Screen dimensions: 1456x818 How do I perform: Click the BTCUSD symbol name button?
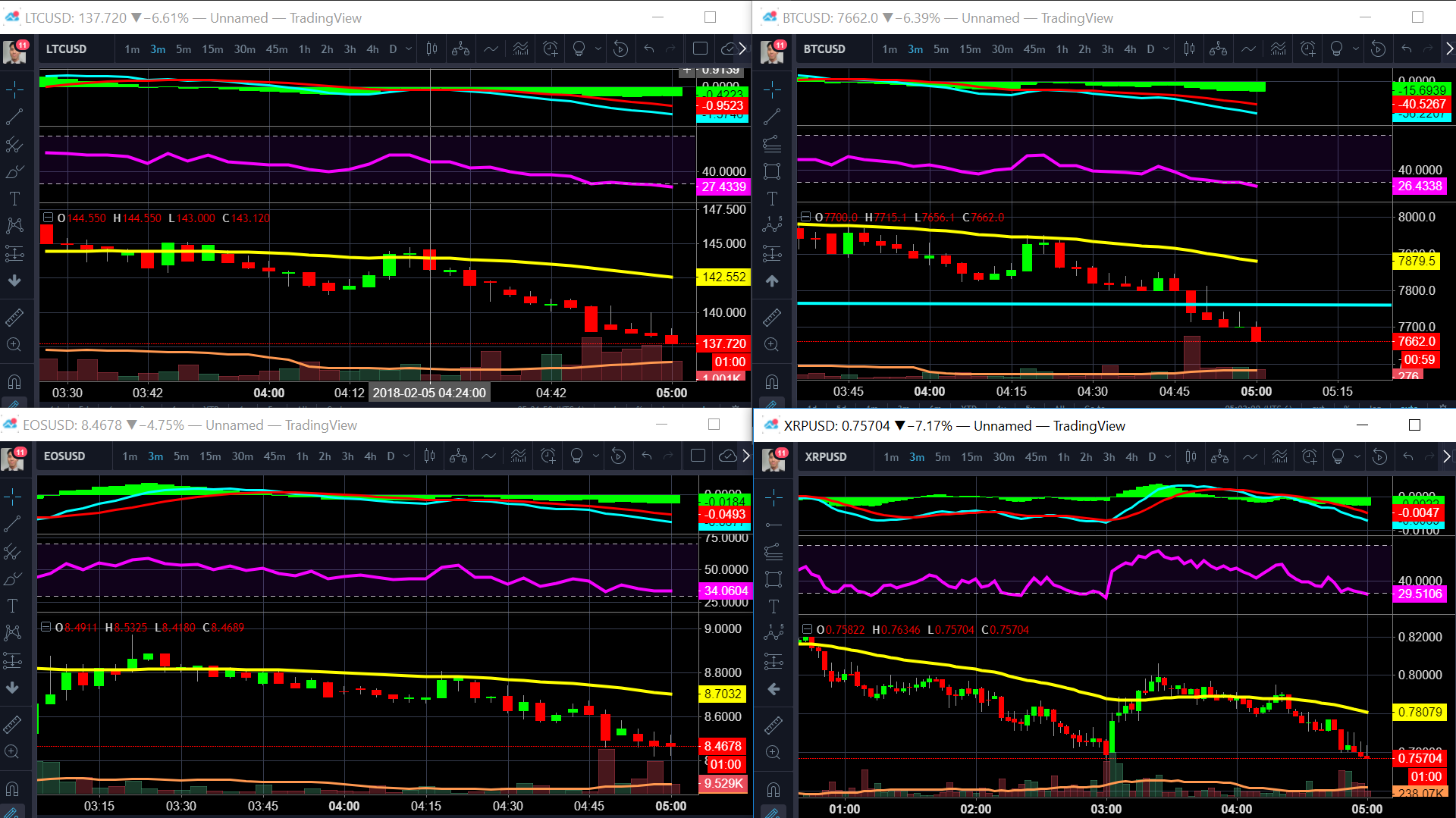pos(824,49)
